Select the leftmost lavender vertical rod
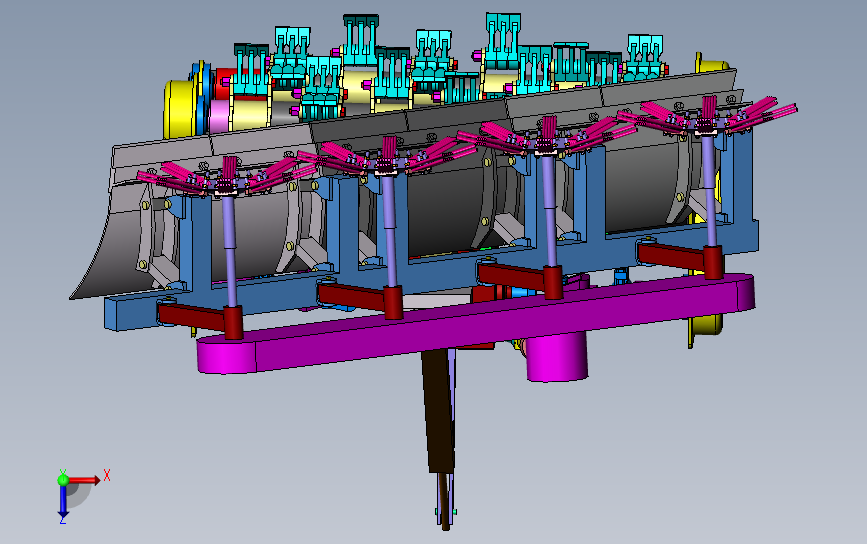This screenshot has height=544, width=867. tap(230, 252)
